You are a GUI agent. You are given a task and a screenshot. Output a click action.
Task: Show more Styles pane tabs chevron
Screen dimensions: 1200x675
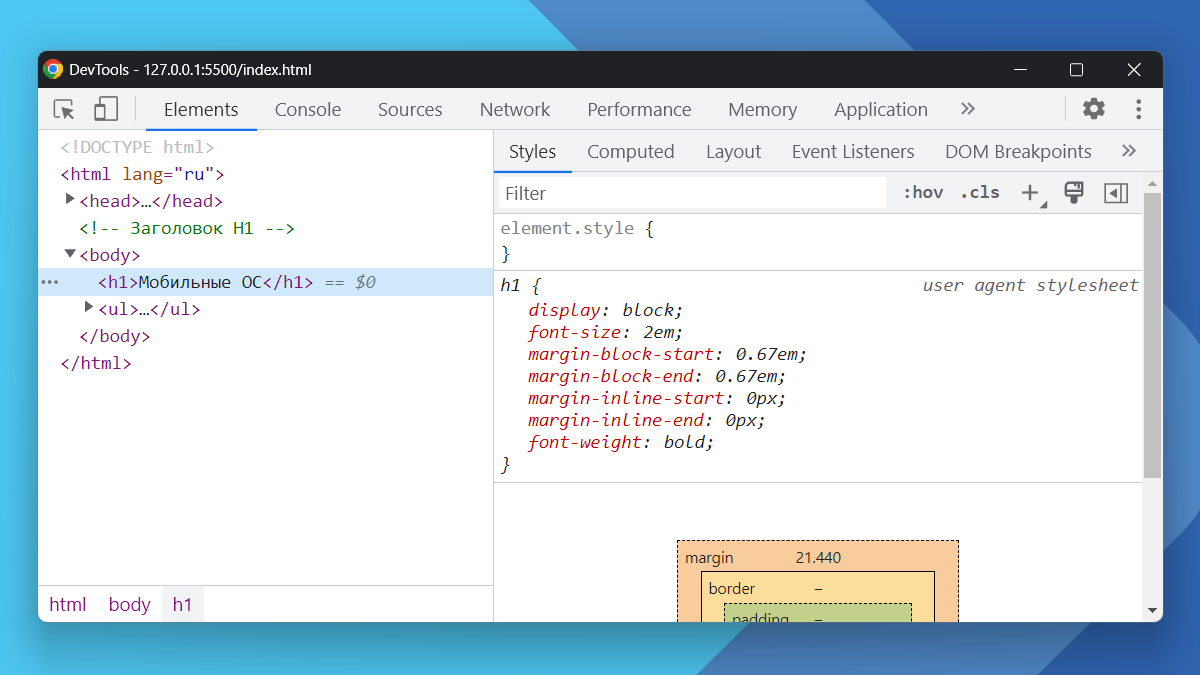tap(1129, 151)
